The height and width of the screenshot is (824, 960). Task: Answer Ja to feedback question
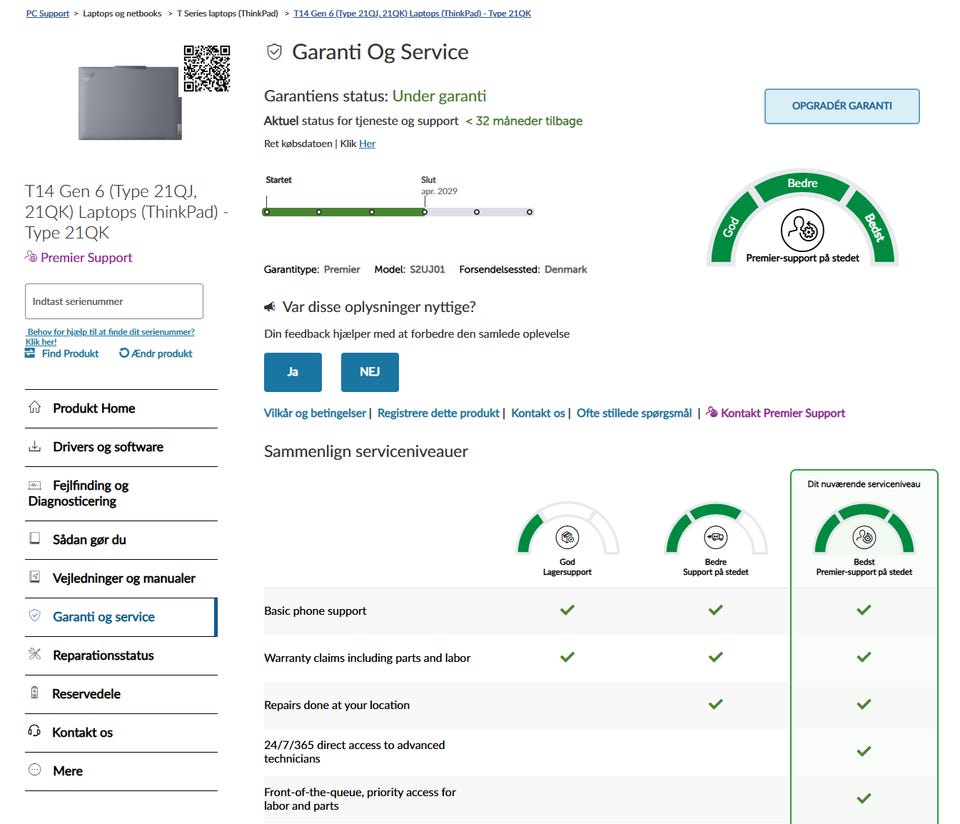click(293, 372)
